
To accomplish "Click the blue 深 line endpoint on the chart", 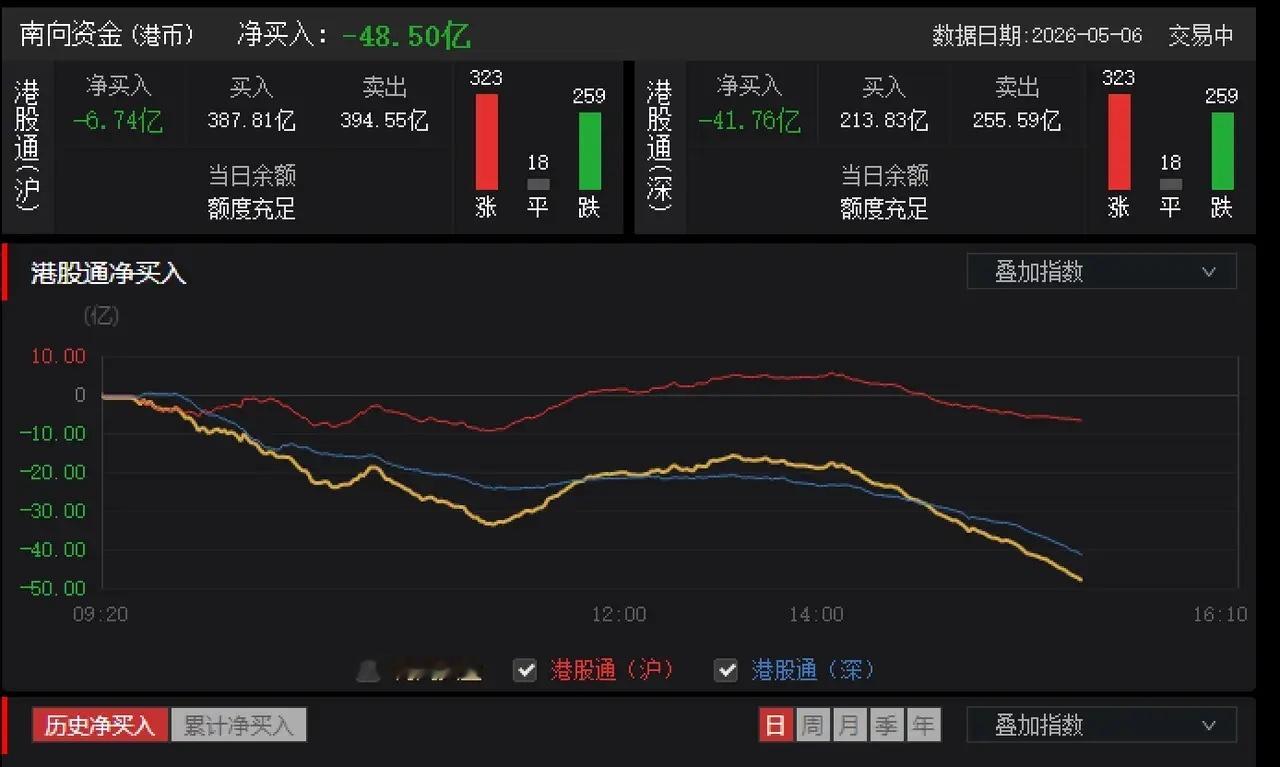I will pyautogui.click(x=1080, y=553).
